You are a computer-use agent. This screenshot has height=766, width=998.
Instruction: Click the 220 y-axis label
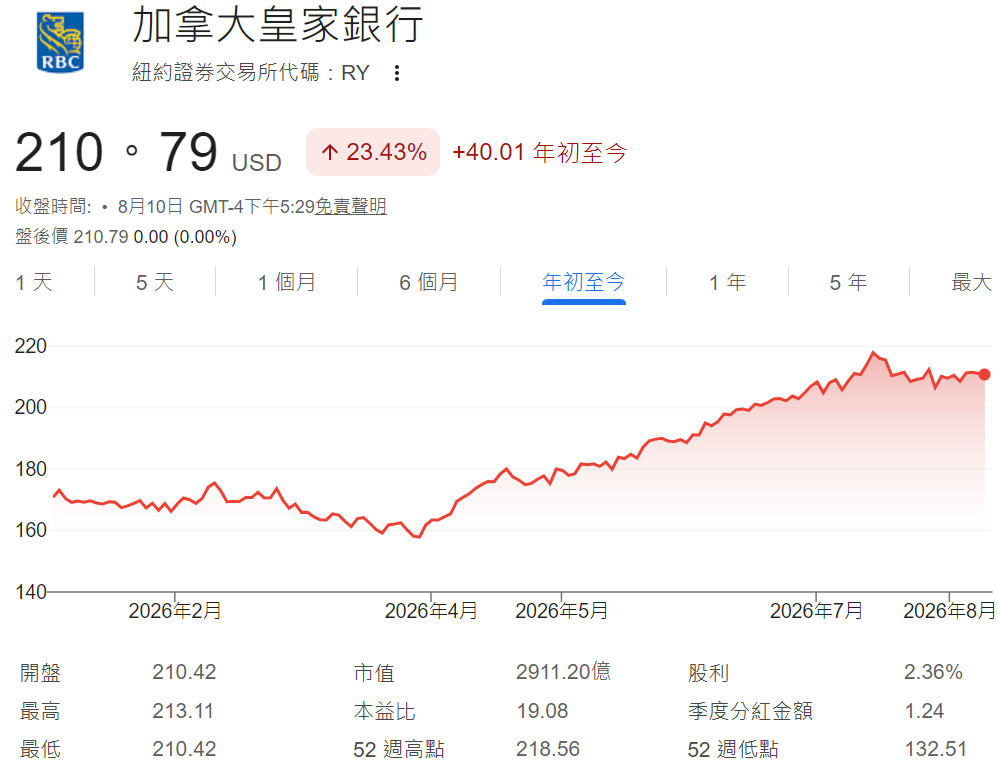pos(31,346)
